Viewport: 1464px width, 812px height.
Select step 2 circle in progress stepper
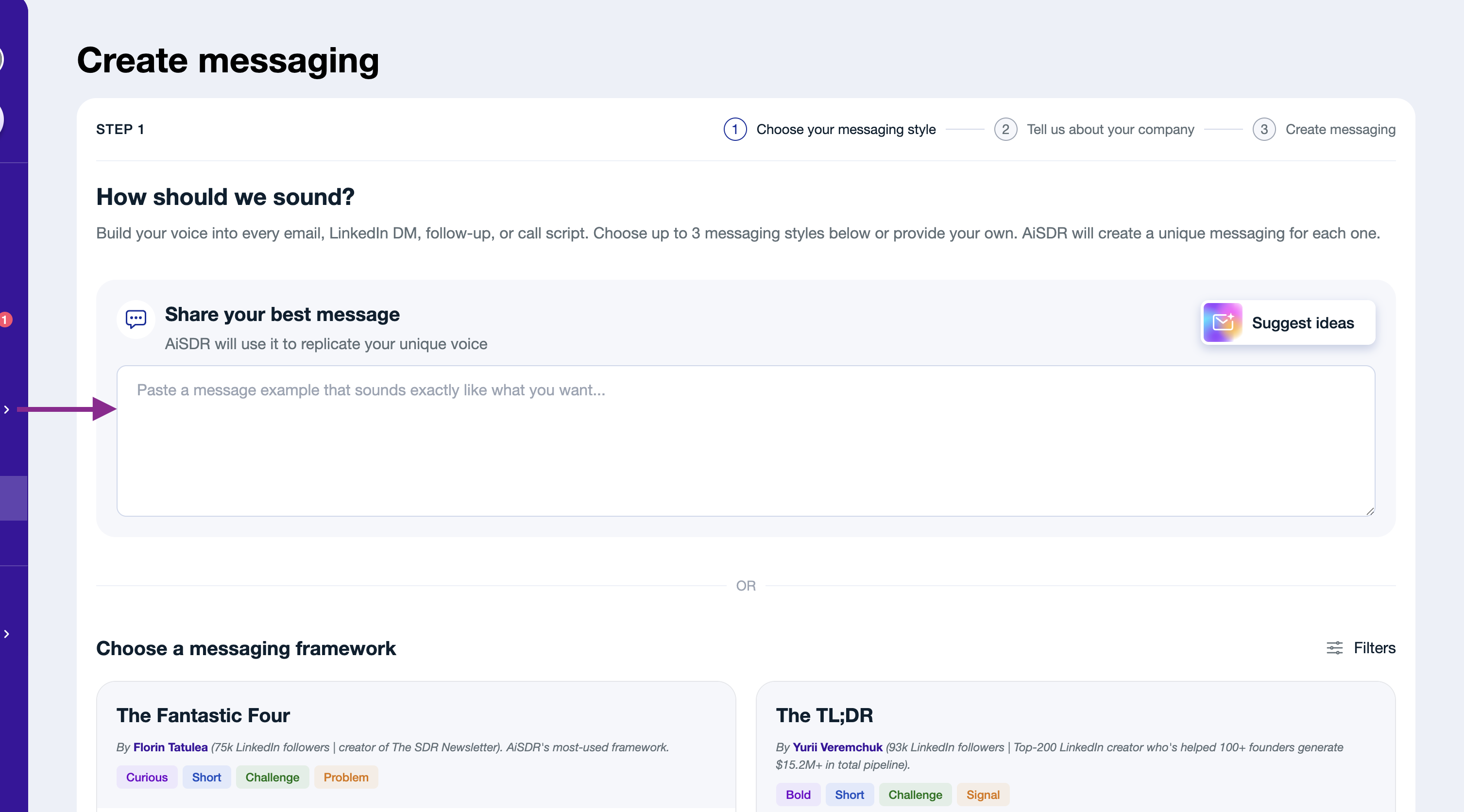pos(1005,130)
